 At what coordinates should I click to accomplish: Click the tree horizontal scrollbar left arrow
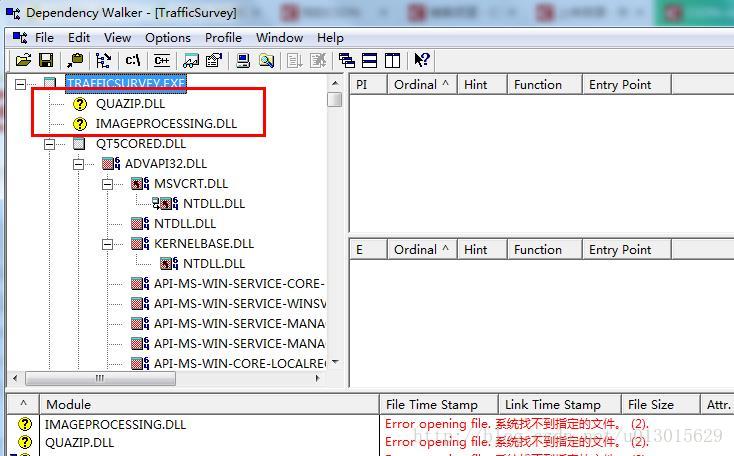[x=16, y=378]
